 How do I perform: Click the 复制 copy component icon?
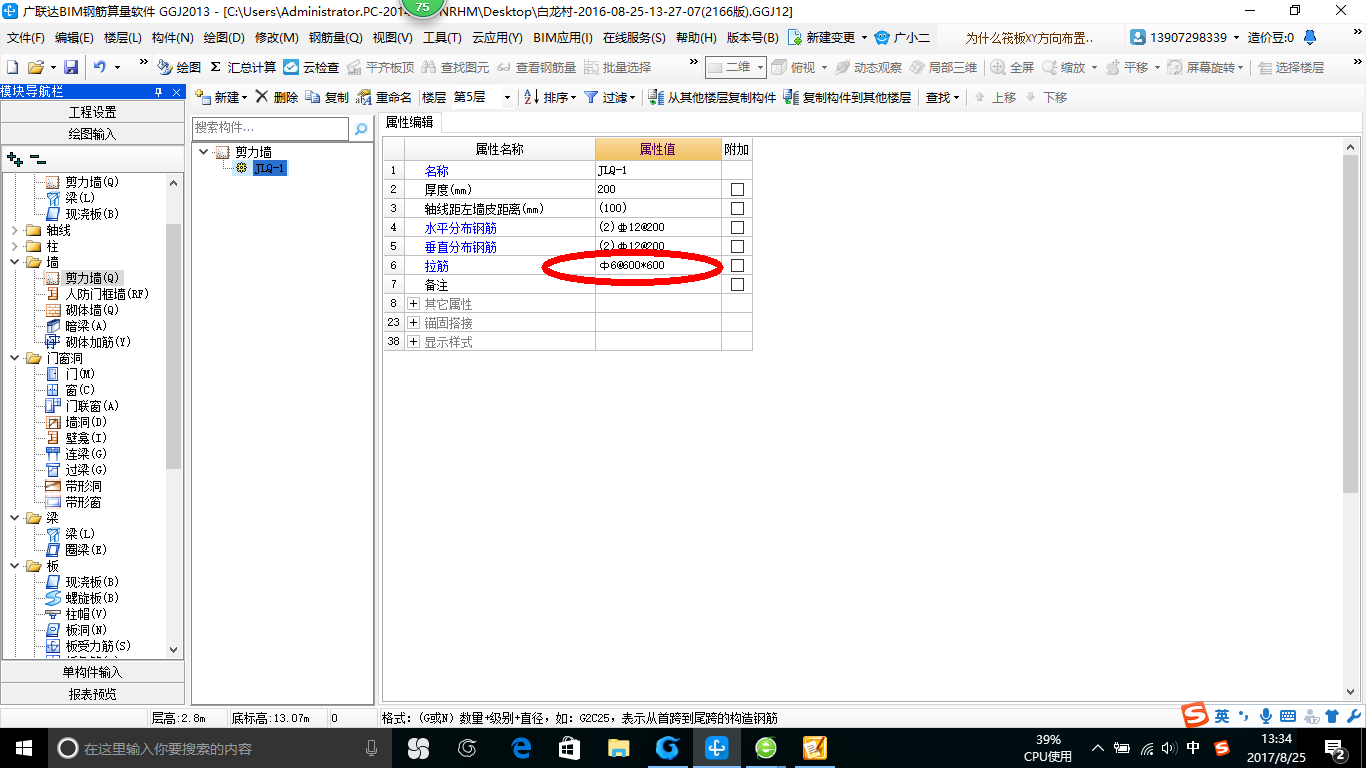(x=313, y=97)
